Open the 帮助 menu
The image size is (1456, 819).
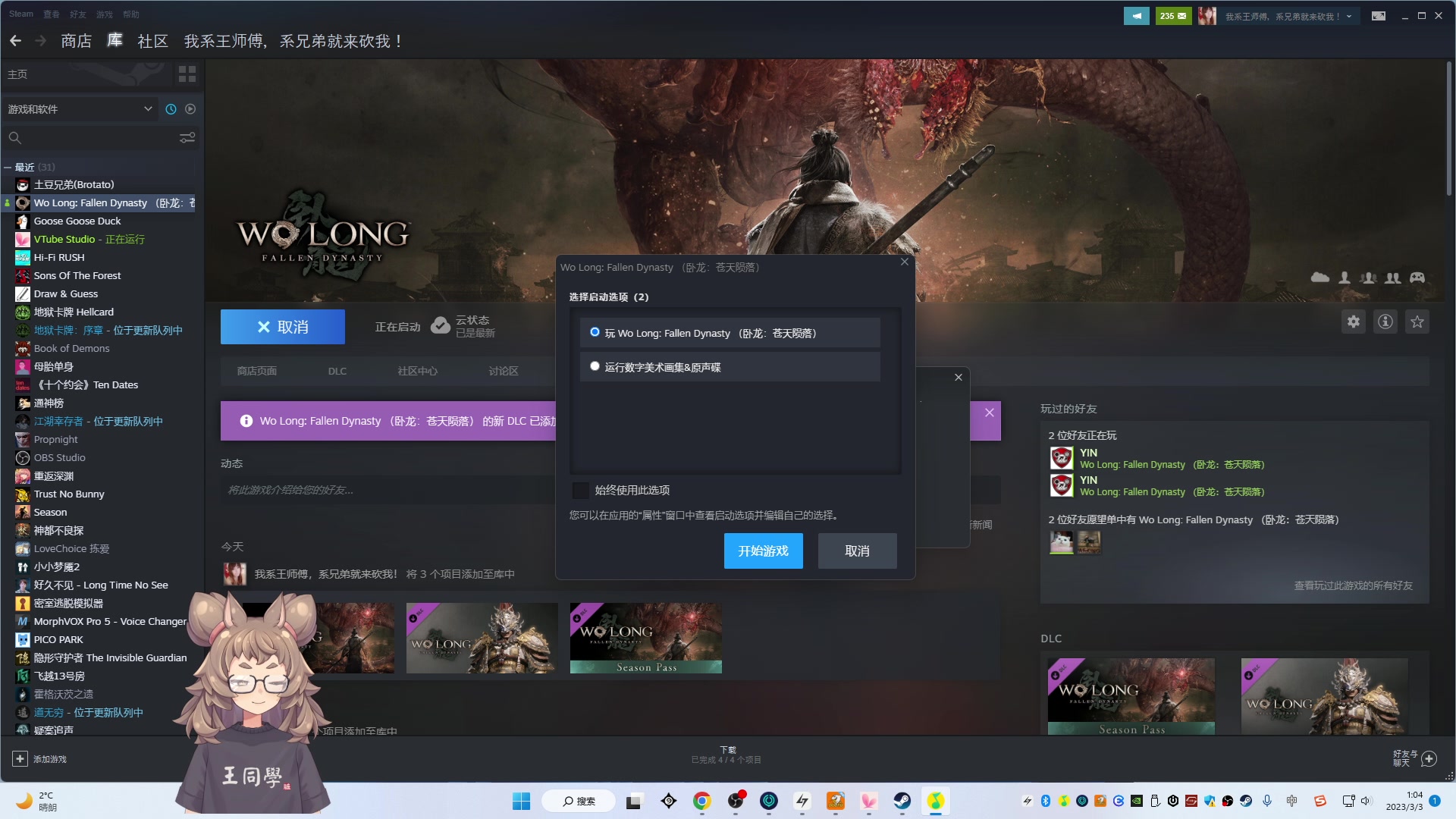click(x=130, y=14)
